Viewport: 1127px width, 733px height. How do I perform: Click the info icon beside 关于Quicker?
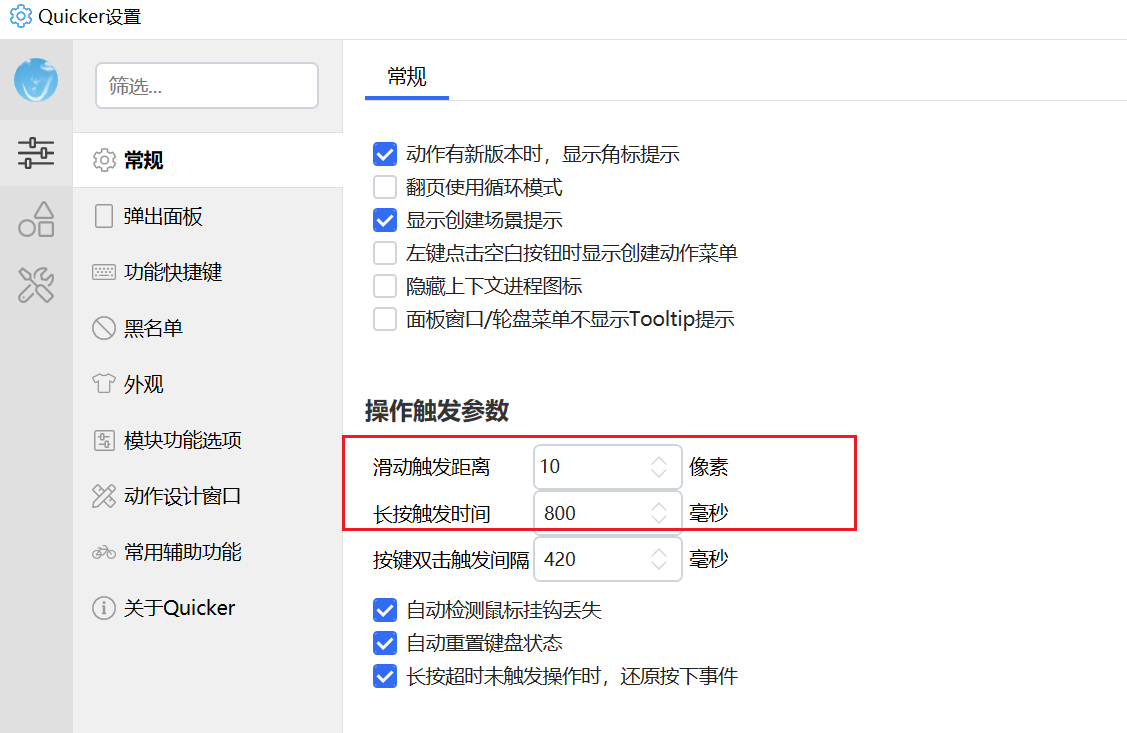(x=104, y=608)
